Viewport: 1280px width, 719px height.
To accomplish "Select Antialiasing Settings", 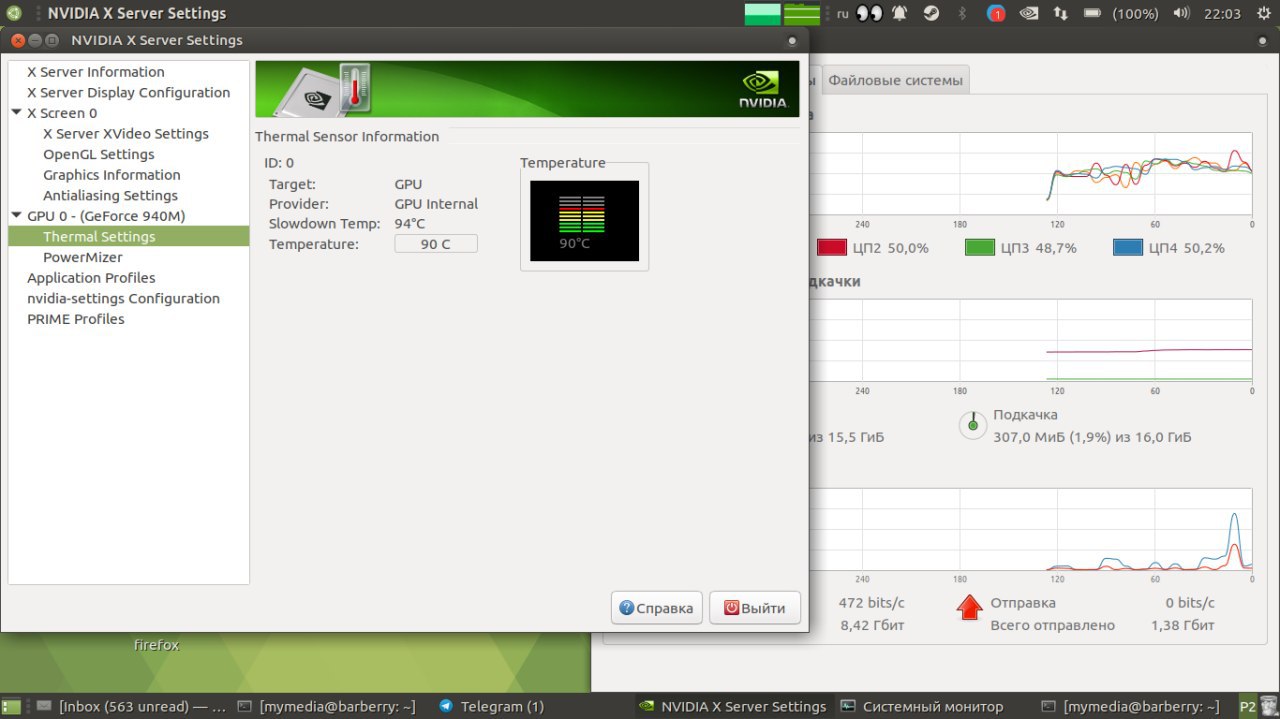I will pyautogui.click(x=110, y=195).
